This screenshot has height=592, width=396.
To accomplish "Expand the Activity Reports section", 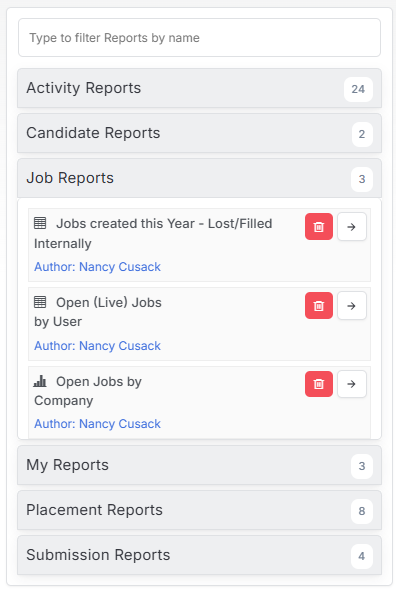I will click(x=199, y=88).
